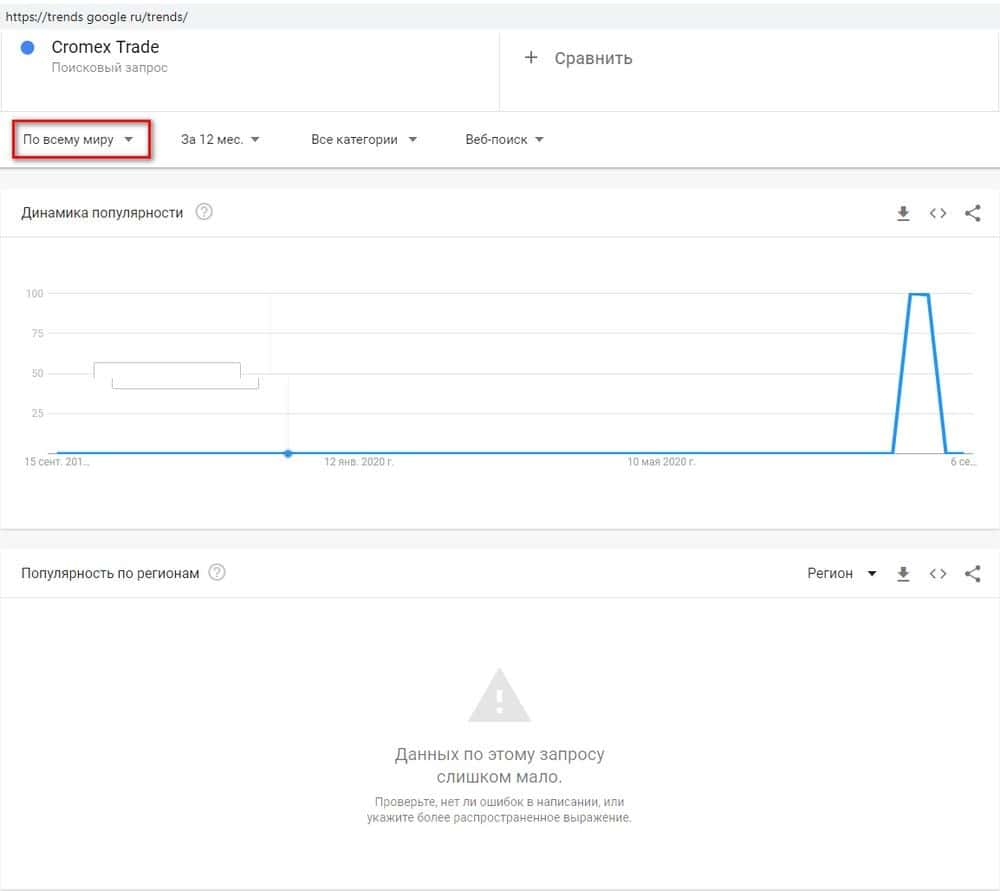The width and height of the screenshot is (1000, 891).
Task: Click the warning triangle in regions panel
Action: [500, 696]
